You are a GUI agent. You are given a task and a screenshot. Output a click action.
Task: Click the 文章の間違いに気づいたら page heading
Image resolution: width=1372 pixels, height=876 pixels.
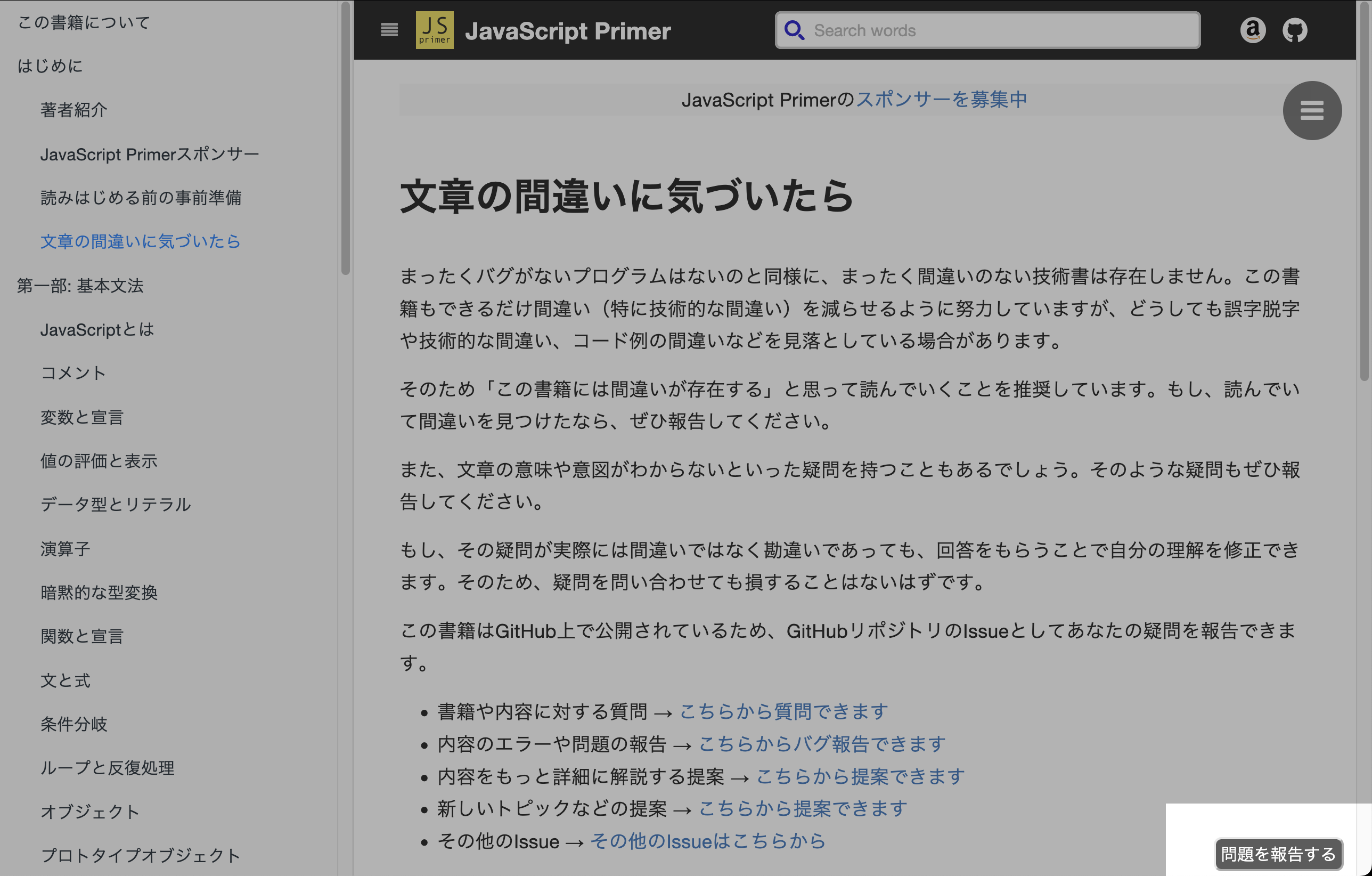point(627,196)
